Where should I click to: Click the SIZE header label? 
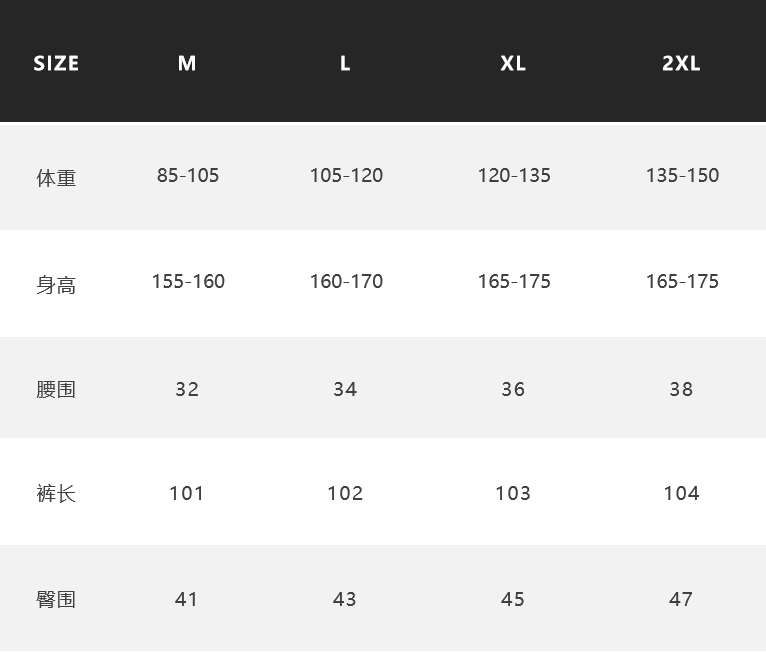[56, 63]
